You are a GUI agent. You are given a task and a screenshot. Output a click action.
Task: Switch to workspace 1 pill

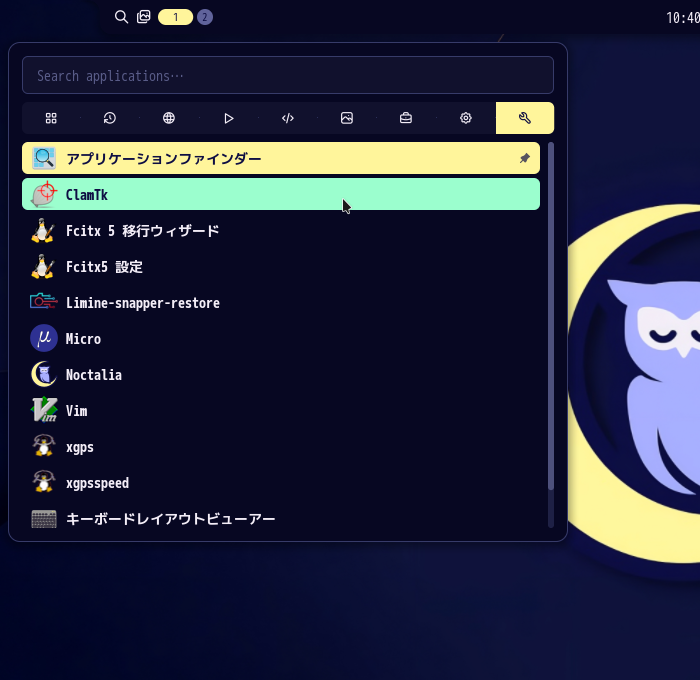[x=175, y=17]
